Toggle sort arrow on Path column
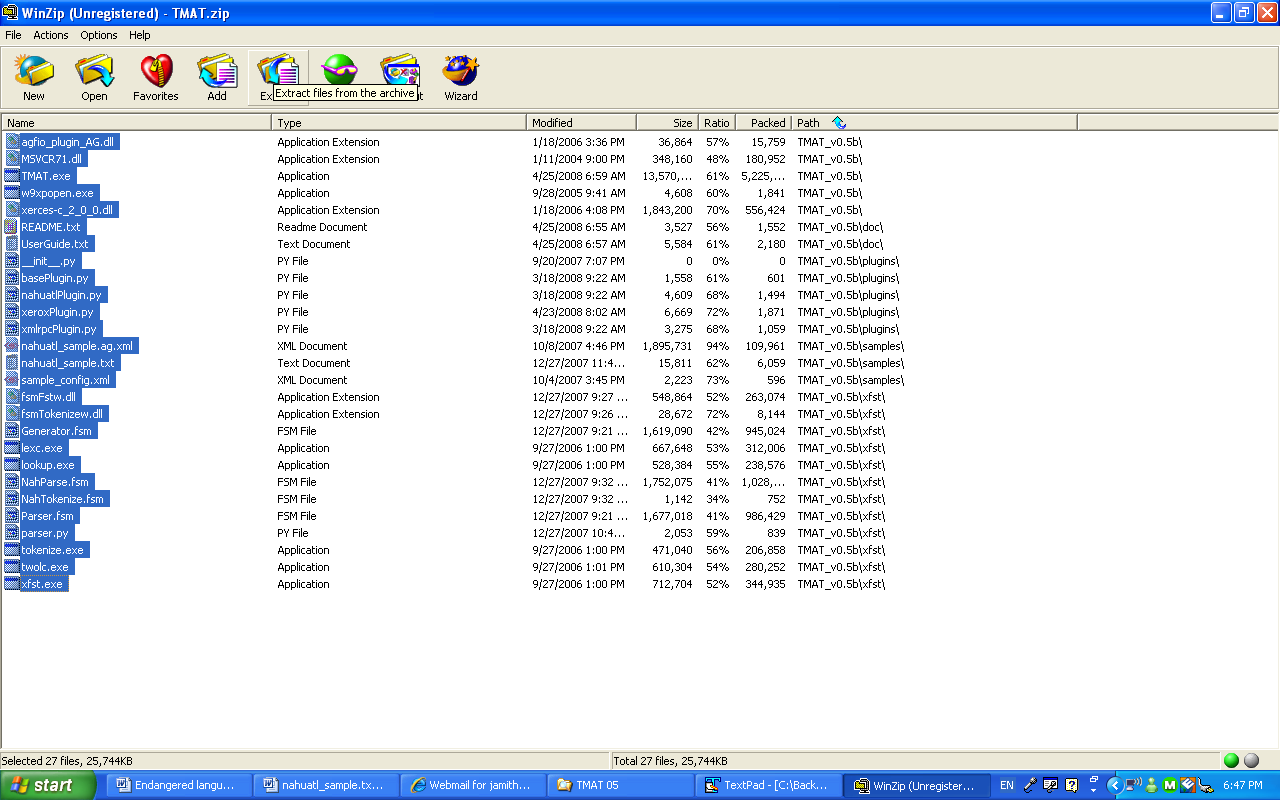 click(839, 123)
